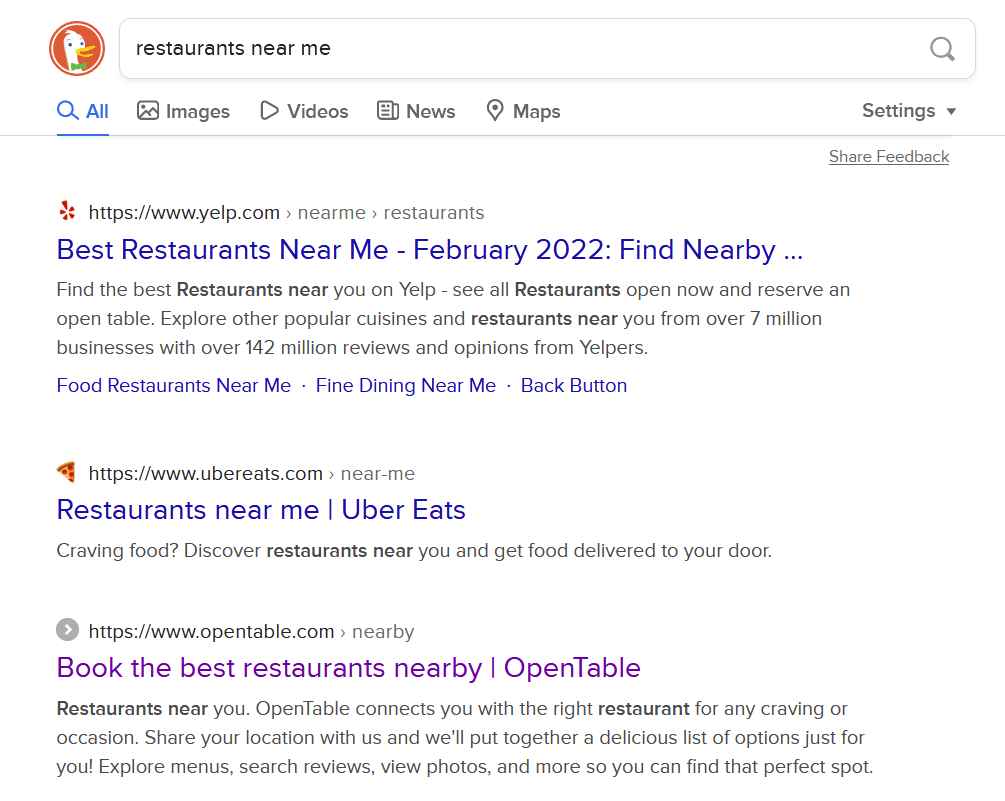Viewport: 1005px width, 801px height.
Task: Open the Yelp restaurants result
Action: click(430, 250)
